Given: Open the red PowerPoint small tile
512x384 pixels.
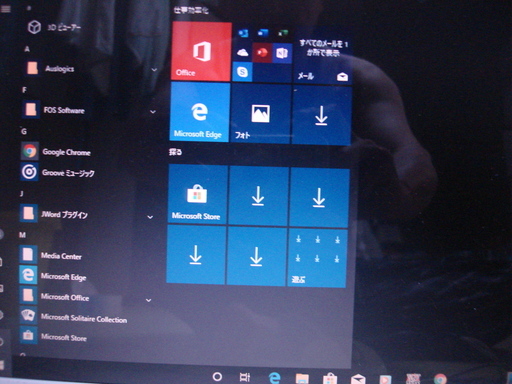Looking at the screenshot, I should [262, 53].
